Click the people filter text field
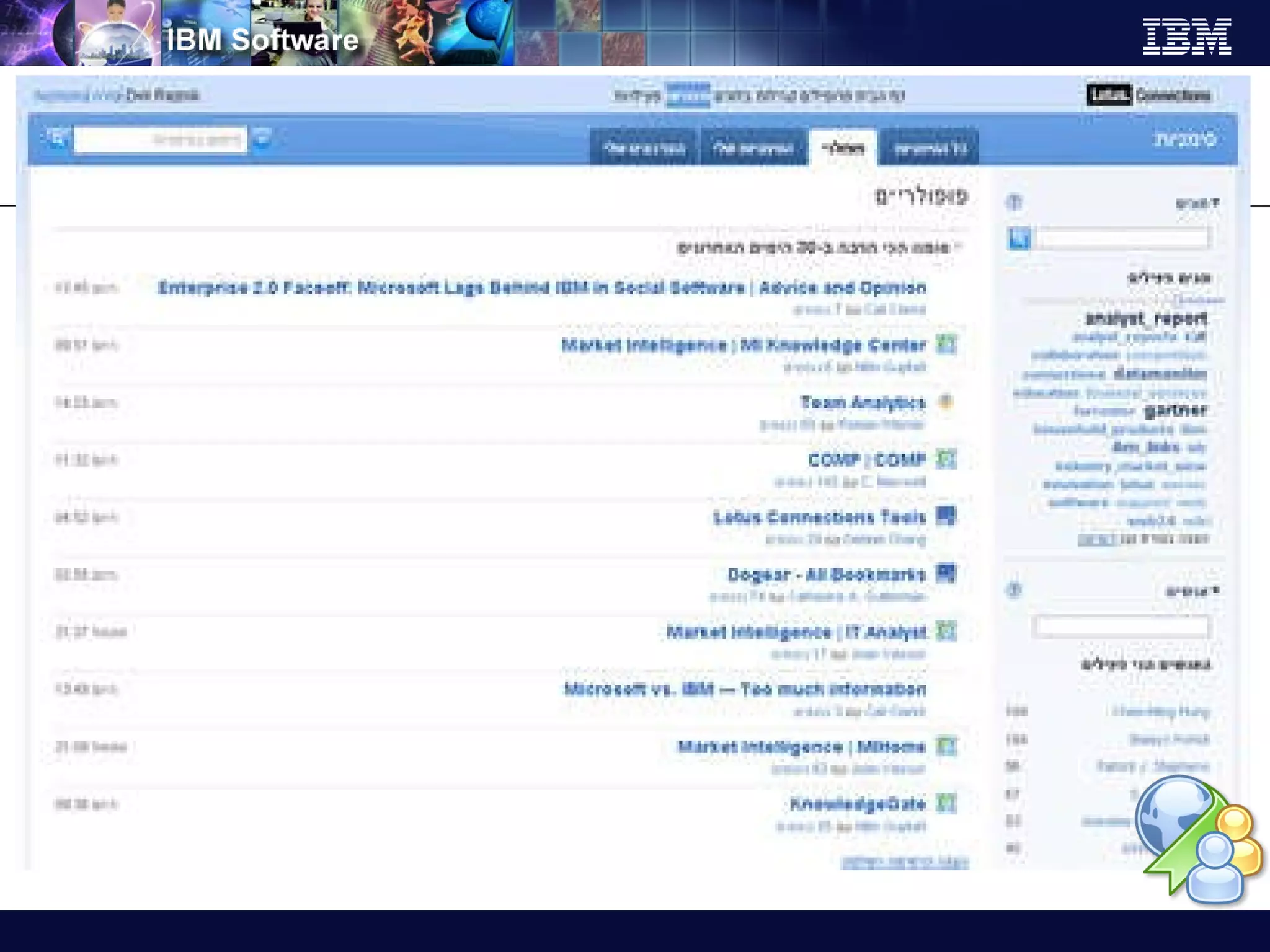Image resolution: width=1270 pixels, height=952 pixels. (1122, 627)
